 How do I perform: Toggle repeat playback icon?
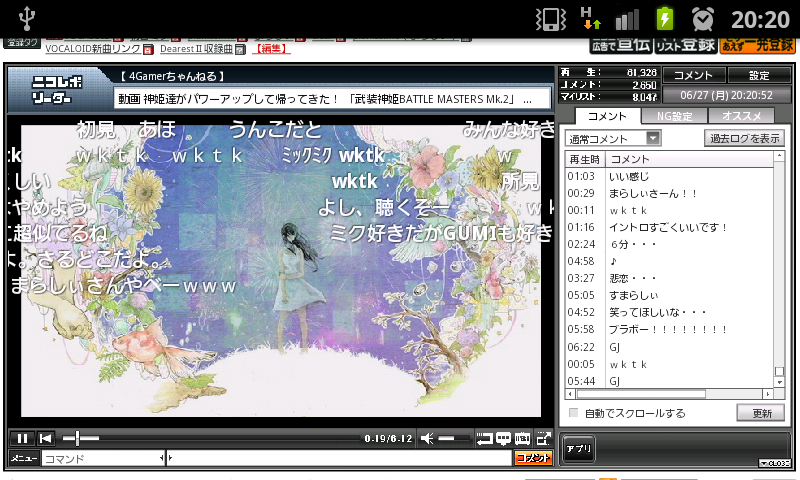tap(484, 438)
